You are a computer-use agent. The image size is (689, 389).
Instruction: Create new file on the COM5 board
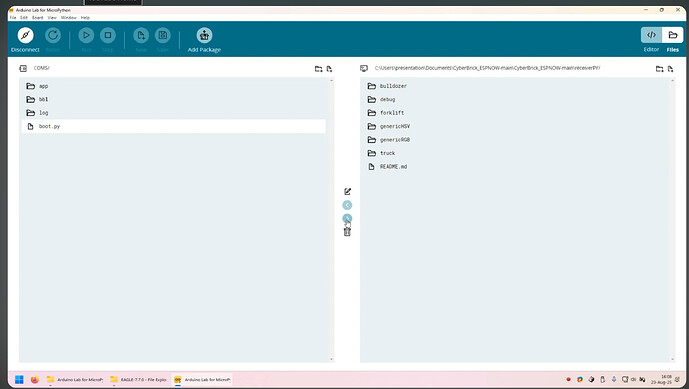[x=330, y=69]
